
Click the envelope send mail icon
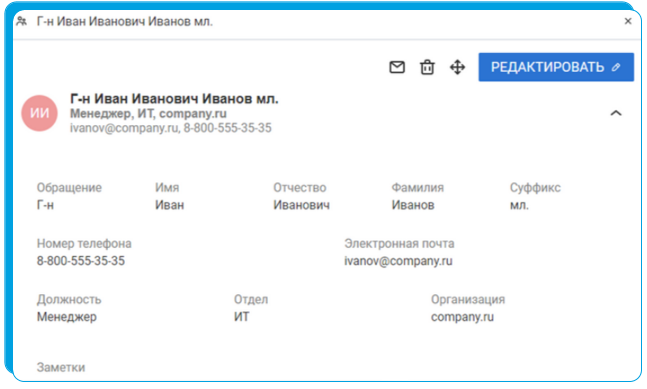(x=397, y=67)
